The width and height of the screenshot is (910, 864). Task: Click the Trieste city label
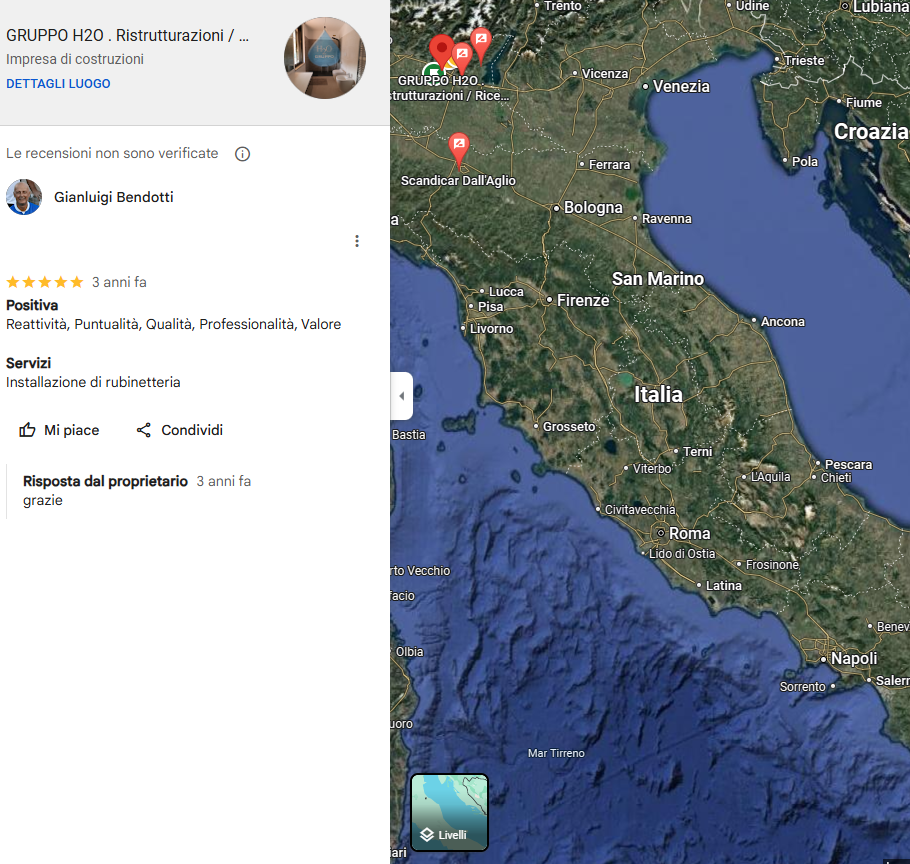tap(804, 60)
